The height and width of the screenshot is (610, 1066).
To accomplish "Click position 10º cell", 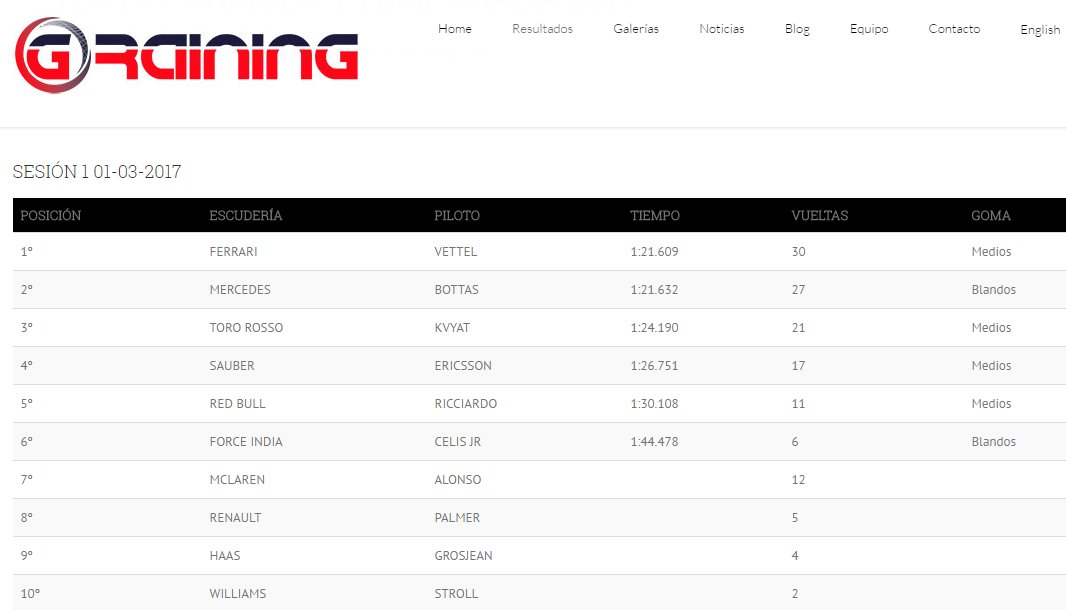I will (30, 594).
